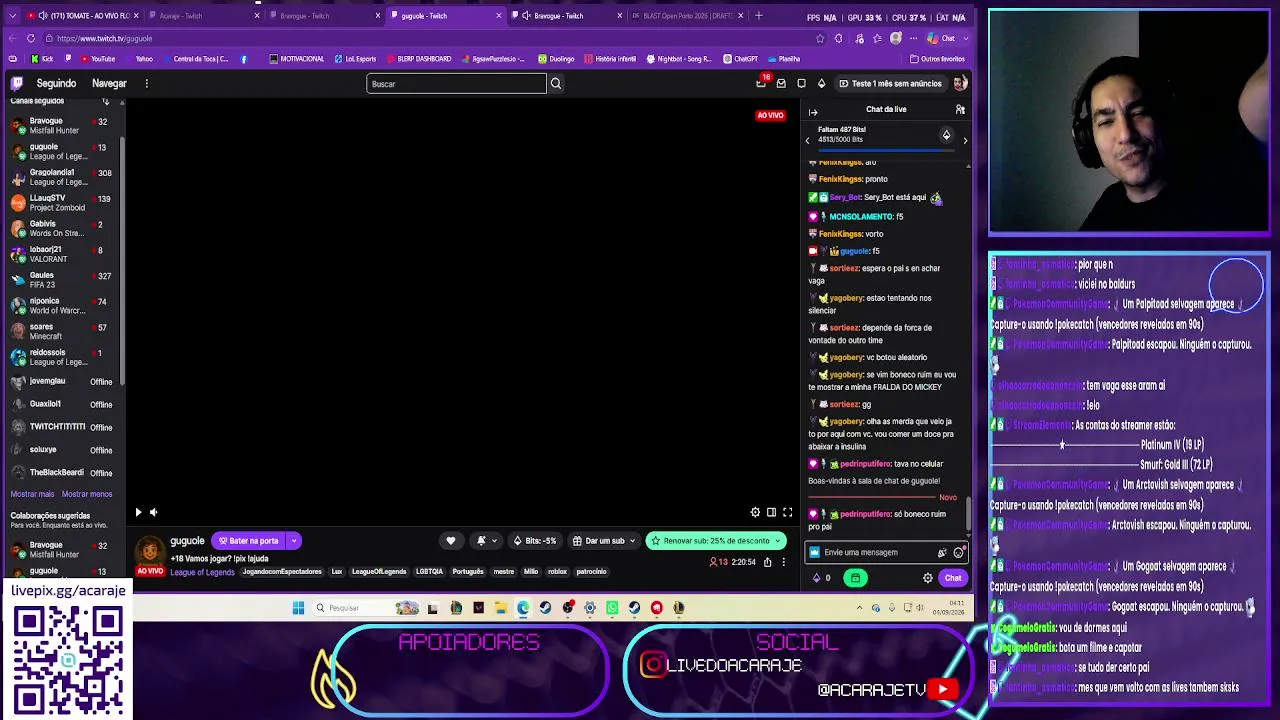Show hidden system tray icons

pyautogui.click(x=859, y=607)
